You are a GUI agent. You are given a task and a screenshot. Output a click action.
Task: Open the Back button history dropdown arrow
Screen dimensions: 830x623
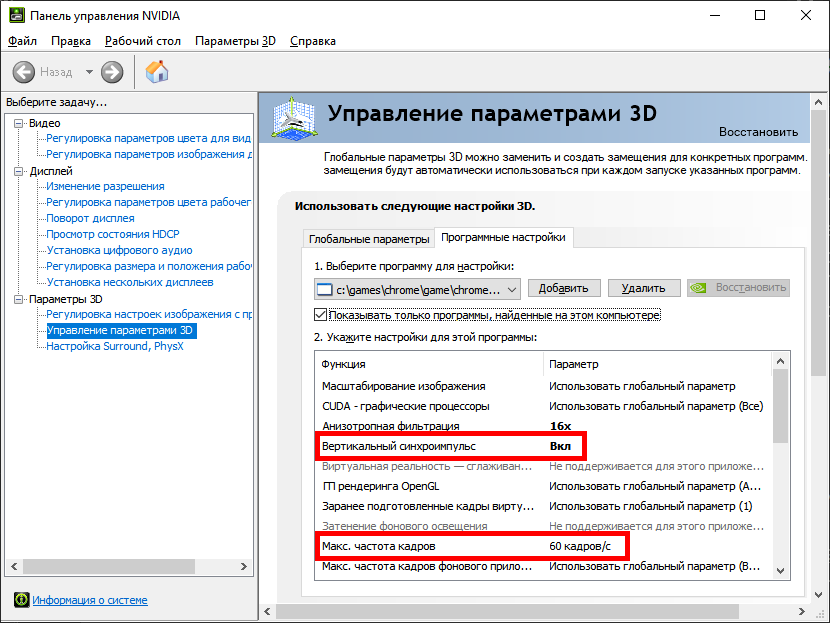pyautogui.click(x=89, y=72)
